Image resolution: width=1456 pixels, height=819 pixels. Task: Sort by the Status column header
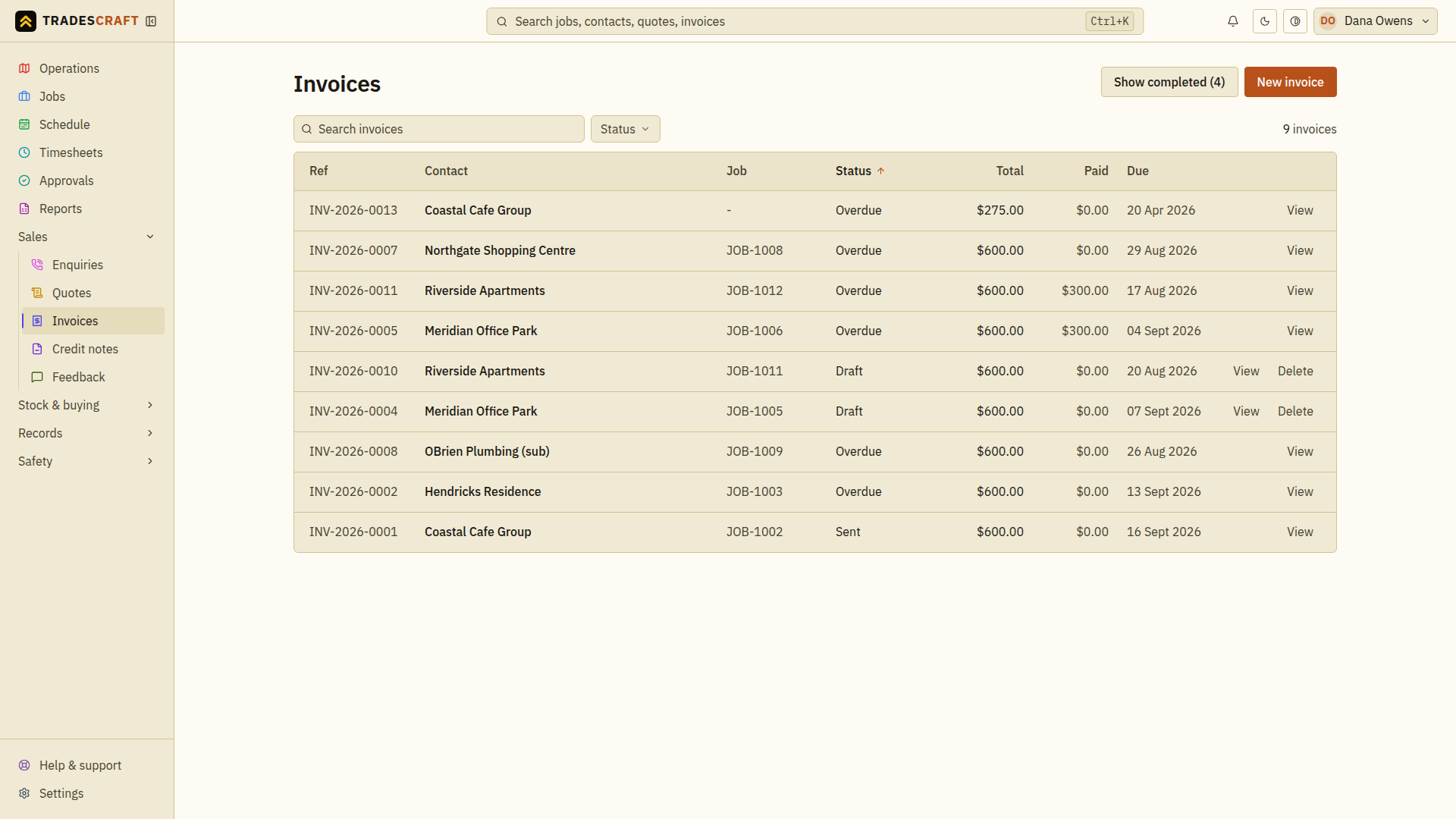(x=860, y=171)
